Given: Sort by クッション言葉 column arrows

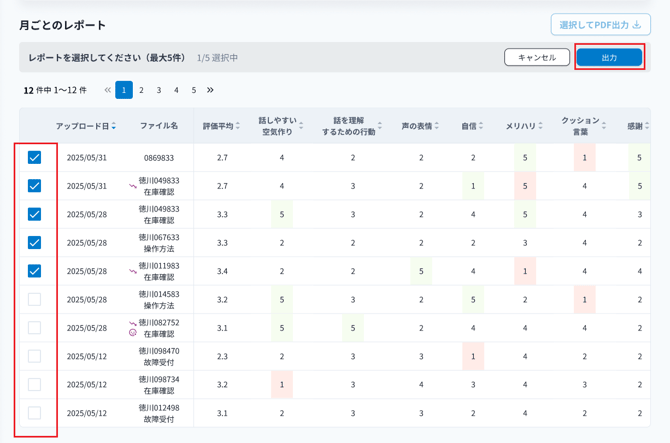Looking at the screenshot, I should (x=604, y=126).
